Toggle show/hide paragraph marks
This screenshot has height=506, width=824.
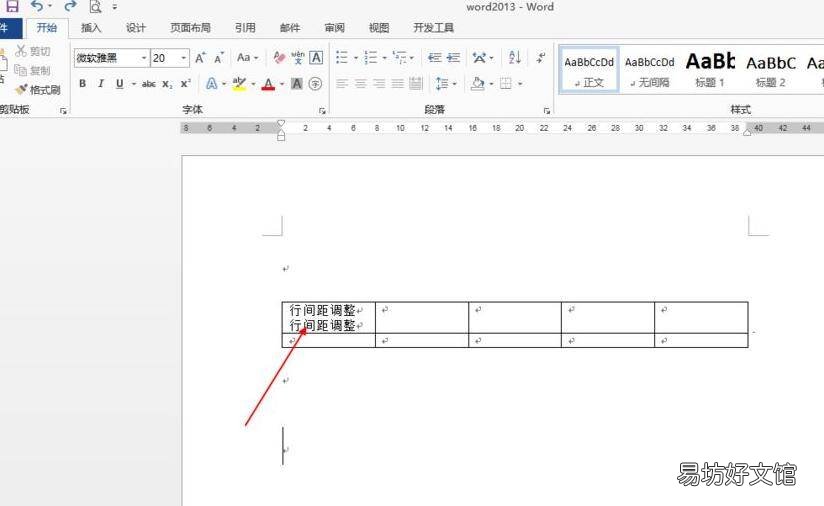pyautogui.click(x=541, y=57)
